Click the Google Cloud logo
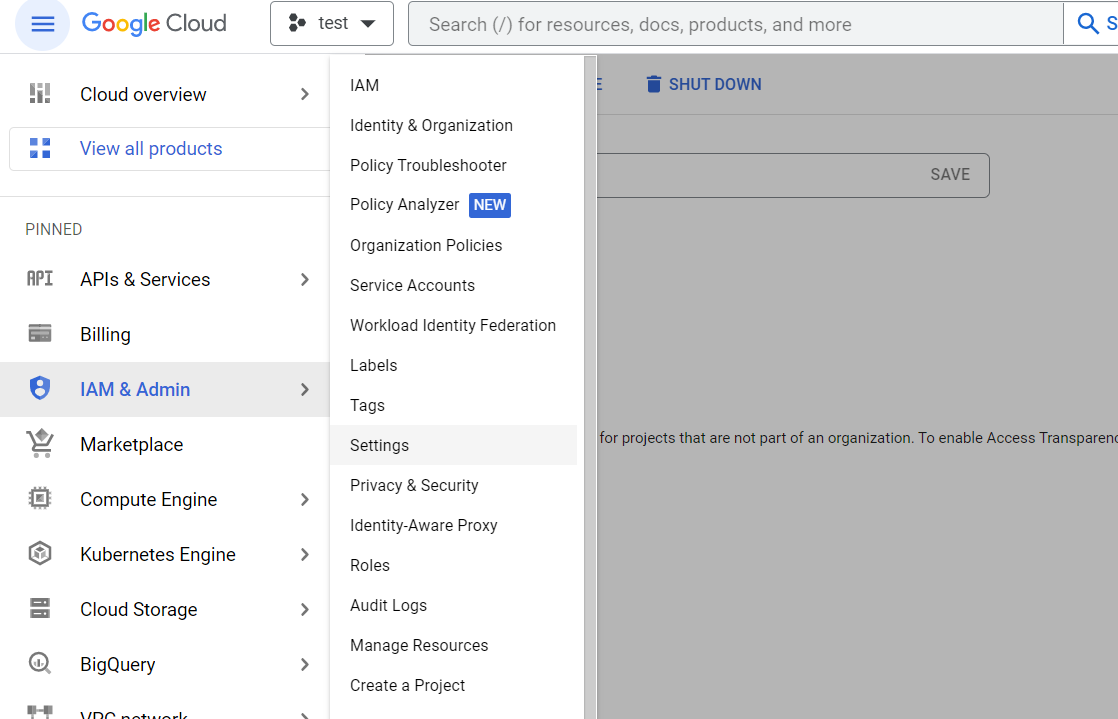This screenshot has height=719, width=1118. (x=154, y=24)
